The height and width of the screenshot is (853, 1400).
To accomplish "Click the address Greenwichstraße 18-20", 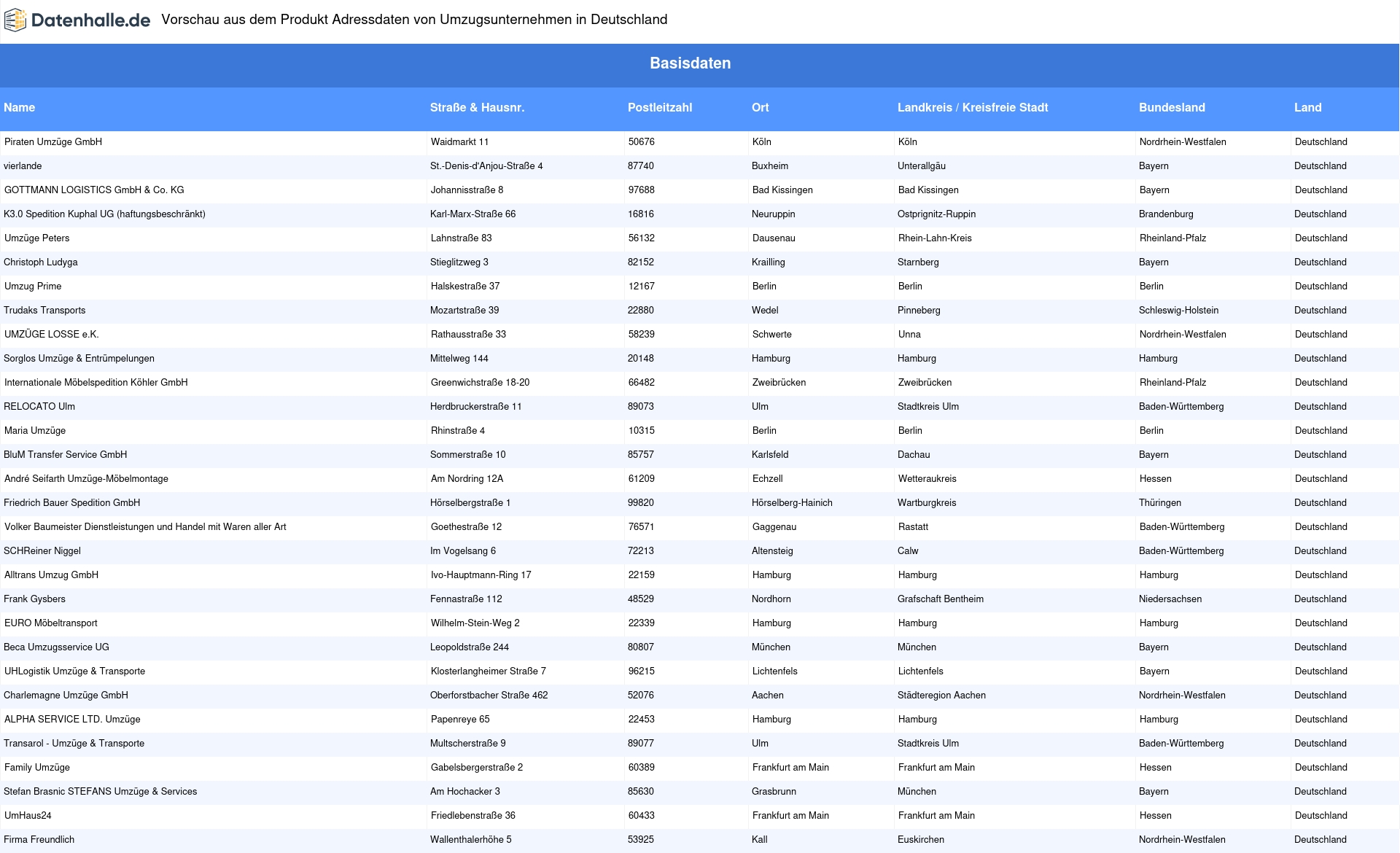I will (x=481, y=383).
